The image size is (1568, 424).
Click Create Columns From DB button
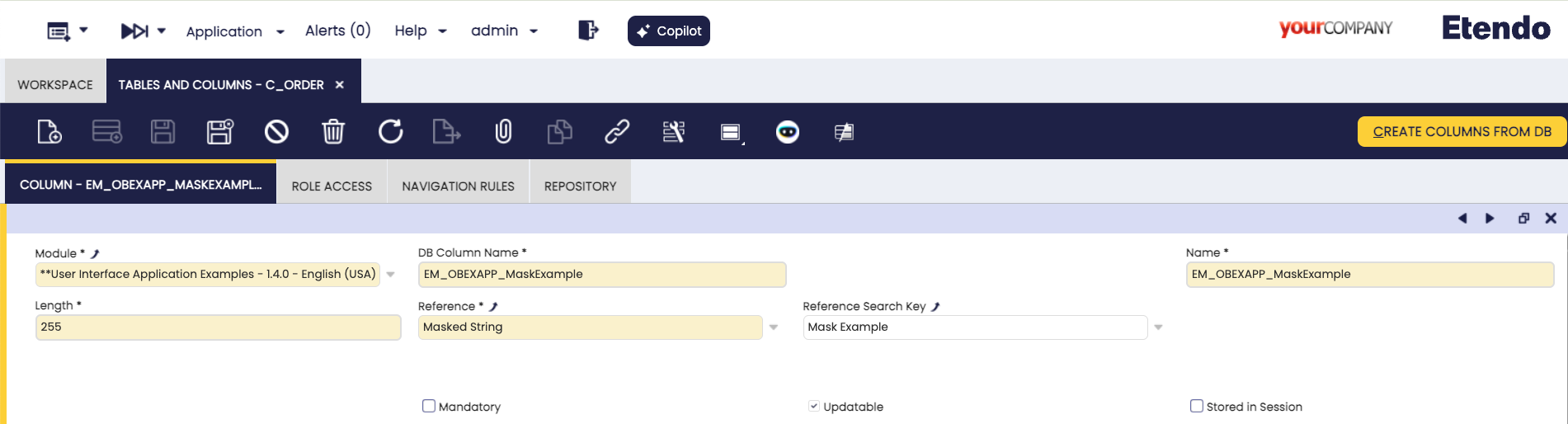tap(1462, 132)
